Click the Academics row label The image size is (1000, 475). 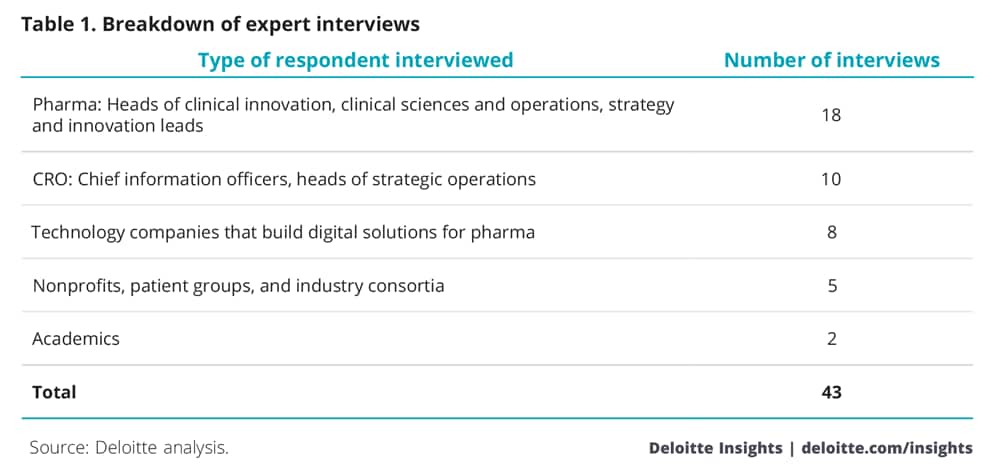(75, 338)
